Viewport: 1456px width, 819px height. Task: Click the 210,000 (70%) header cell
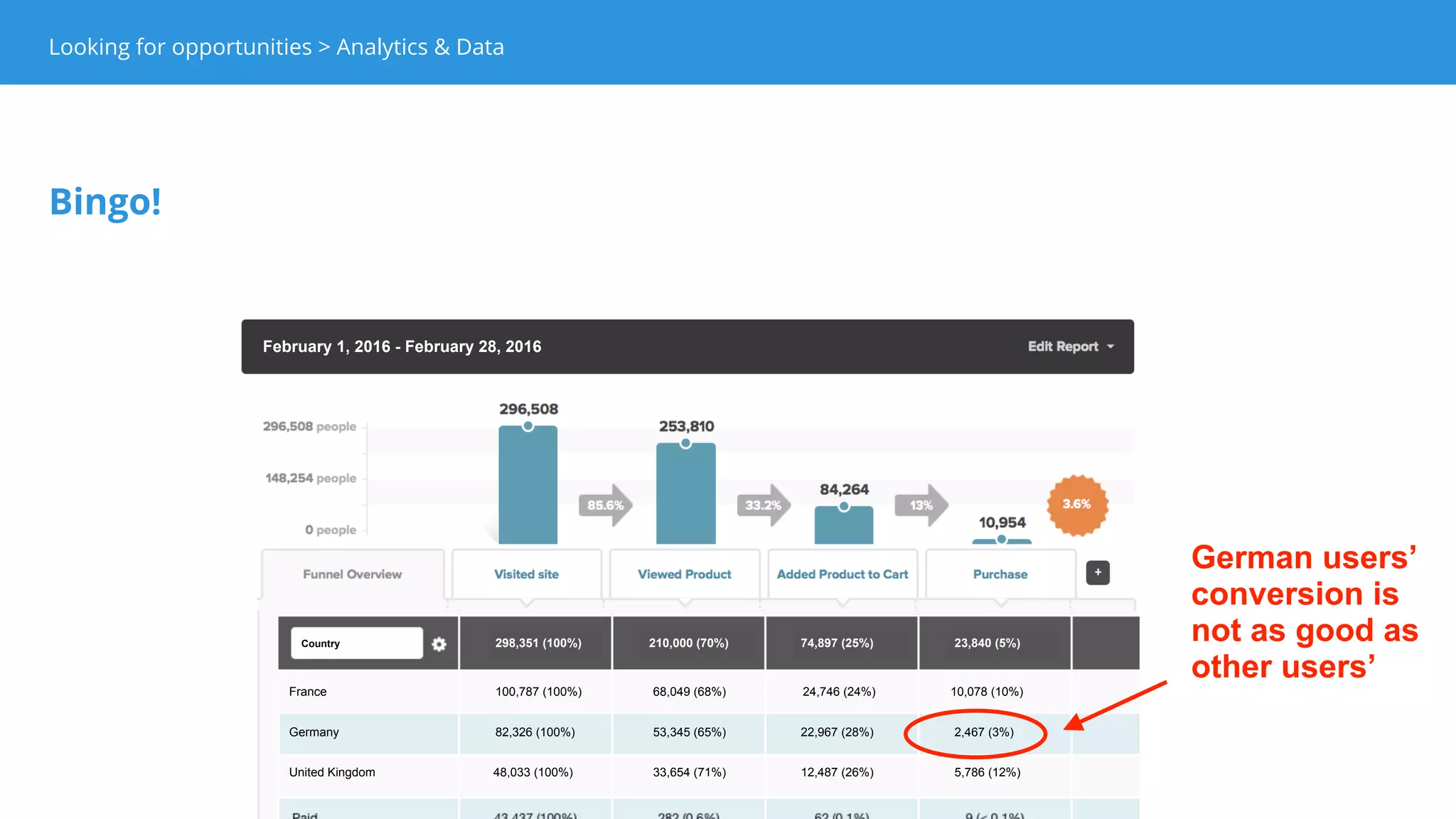pos(688,643)
